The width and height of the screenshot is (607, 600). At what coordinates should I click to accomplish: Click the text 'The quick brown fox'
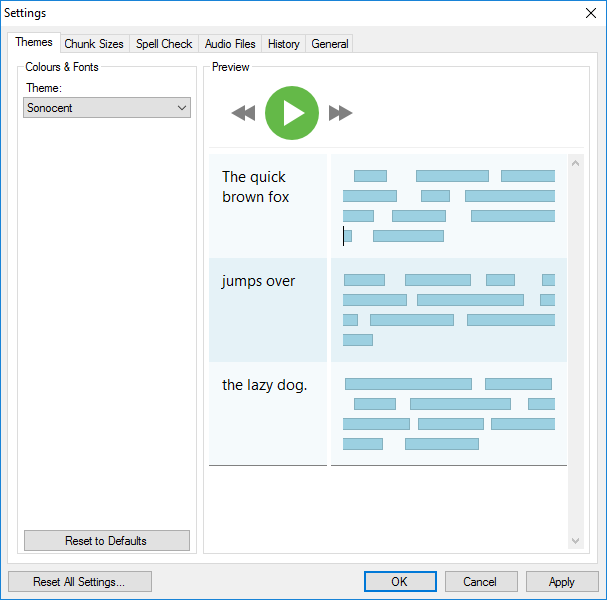[255, 187]
